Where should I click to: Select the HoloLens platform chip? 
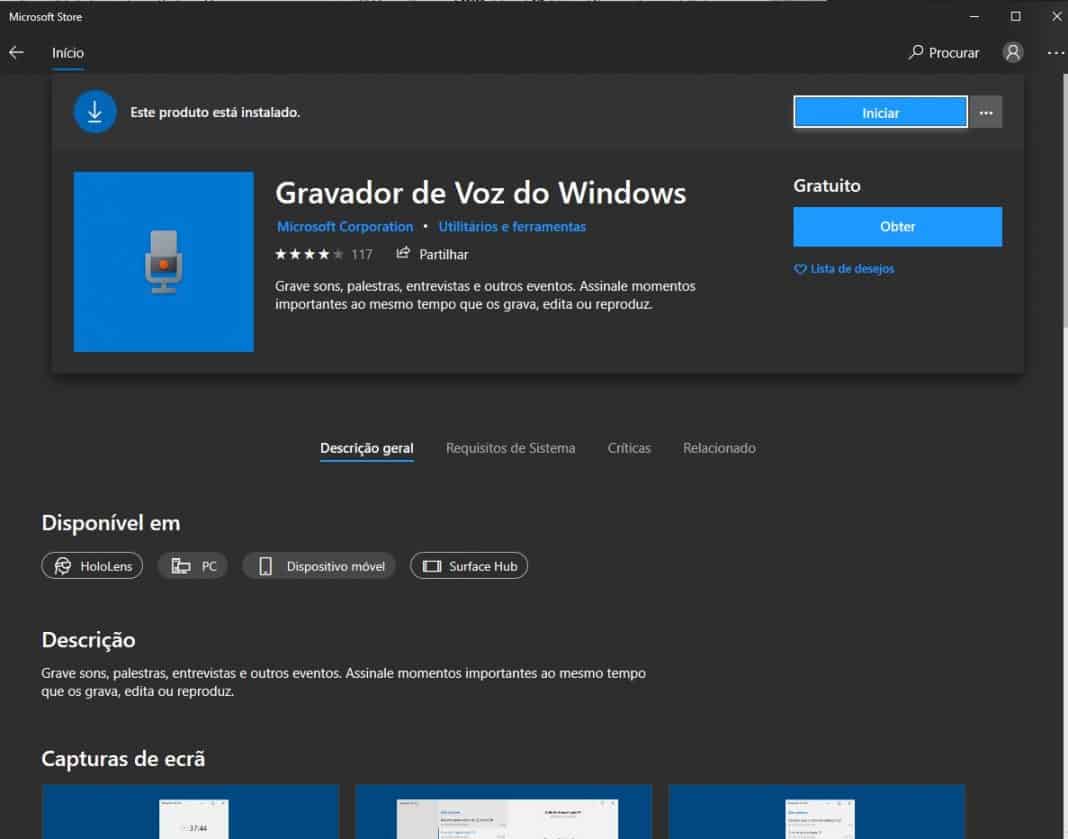(x=92, y=566)
